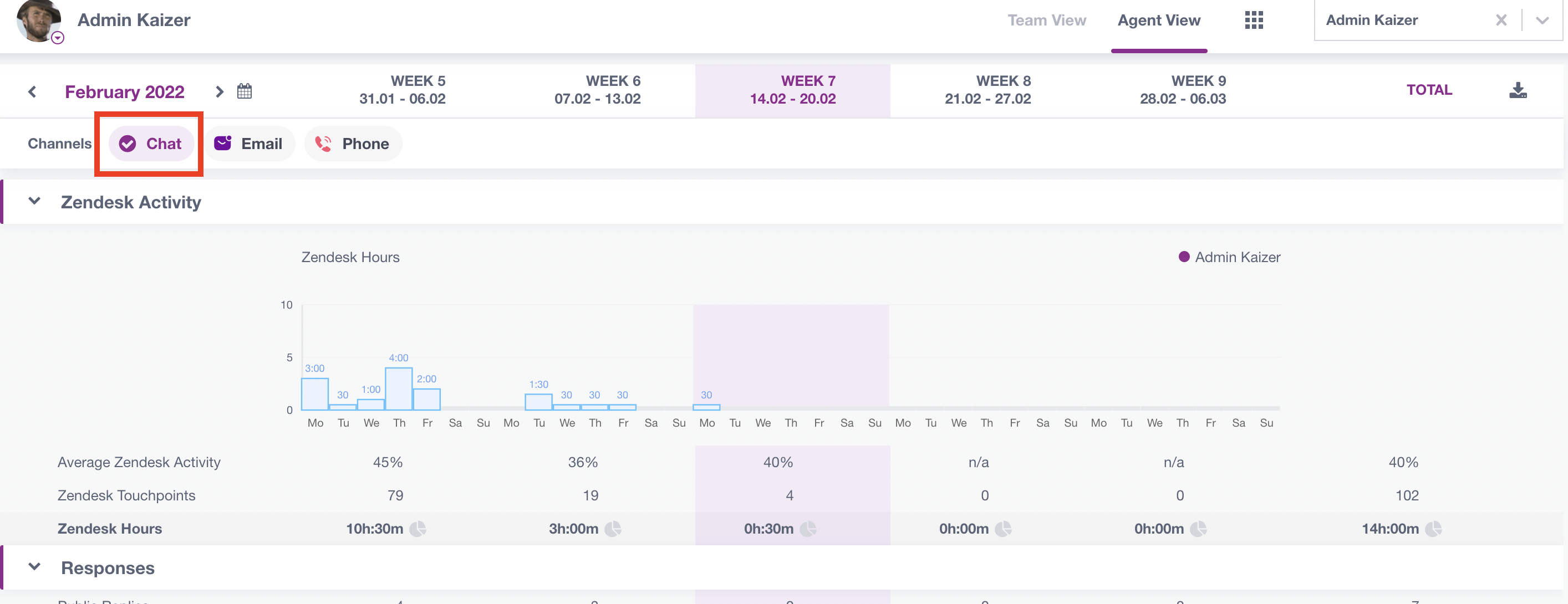Click the Zendesk Hours chart title
This screenshot has height=604, width=1568.
pos(350,257)
